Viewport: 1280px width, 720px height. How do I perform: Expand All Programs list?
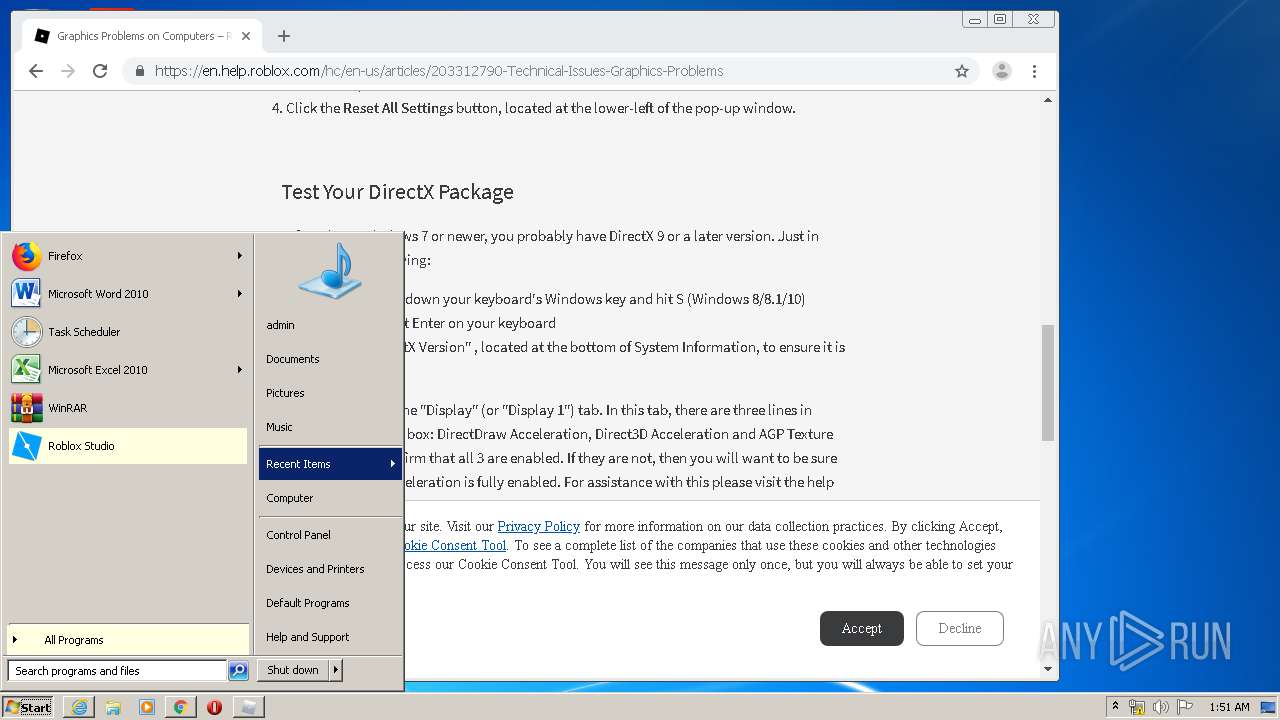point(128,640)
